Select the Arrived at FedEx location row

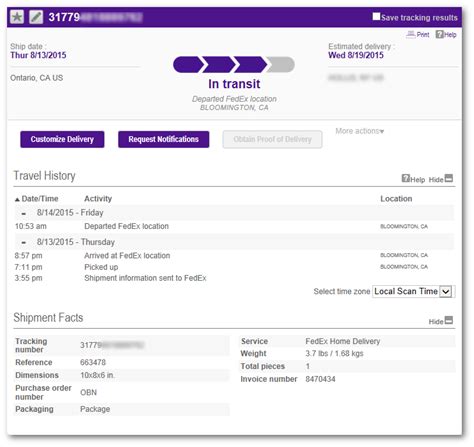234,256
